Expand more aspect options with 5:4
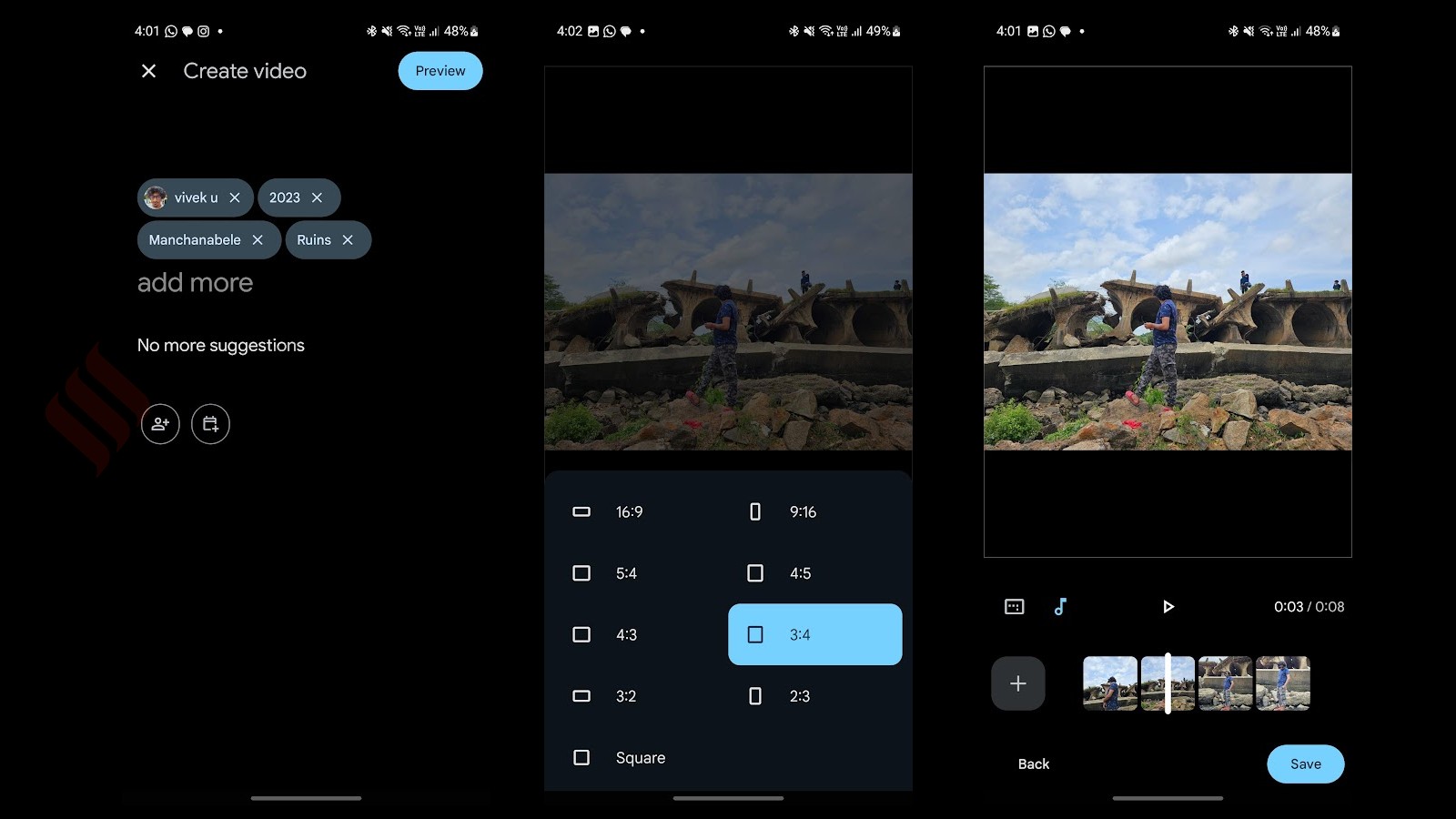1456x819 pixels. coord(581,573)
